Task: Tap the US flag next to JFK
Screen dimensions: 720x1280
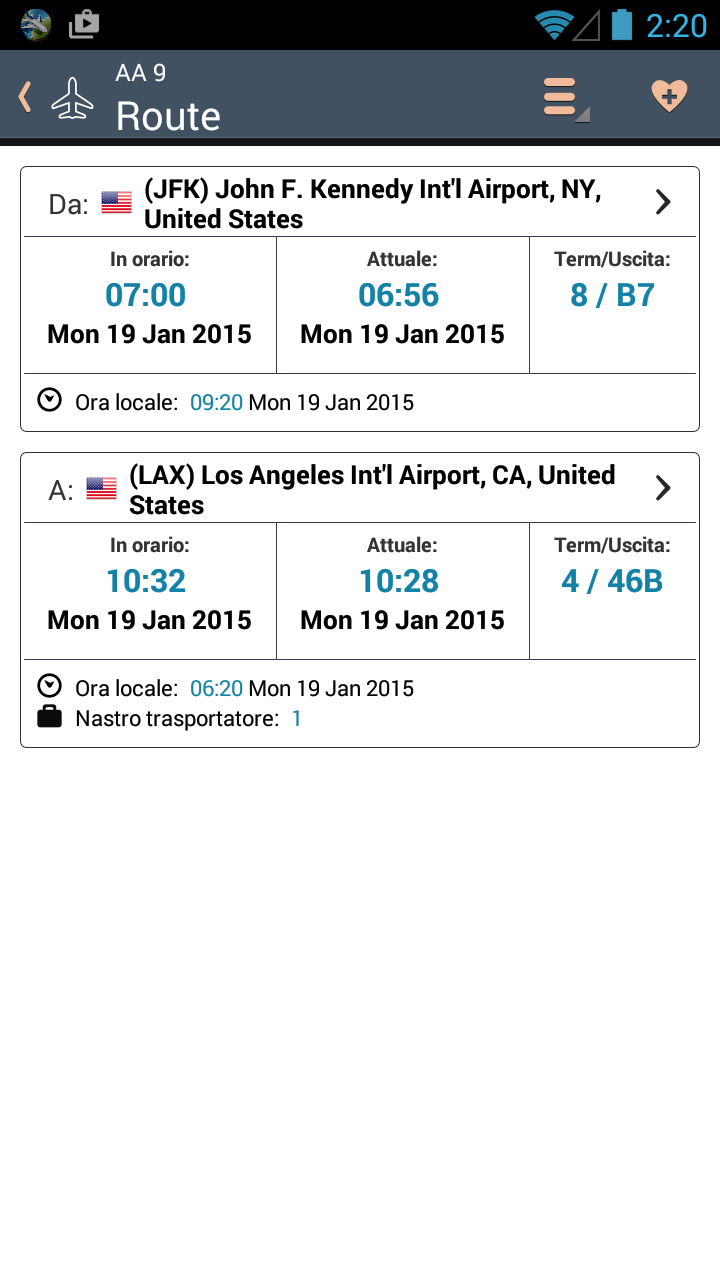Action: click(x=116, y=203)
